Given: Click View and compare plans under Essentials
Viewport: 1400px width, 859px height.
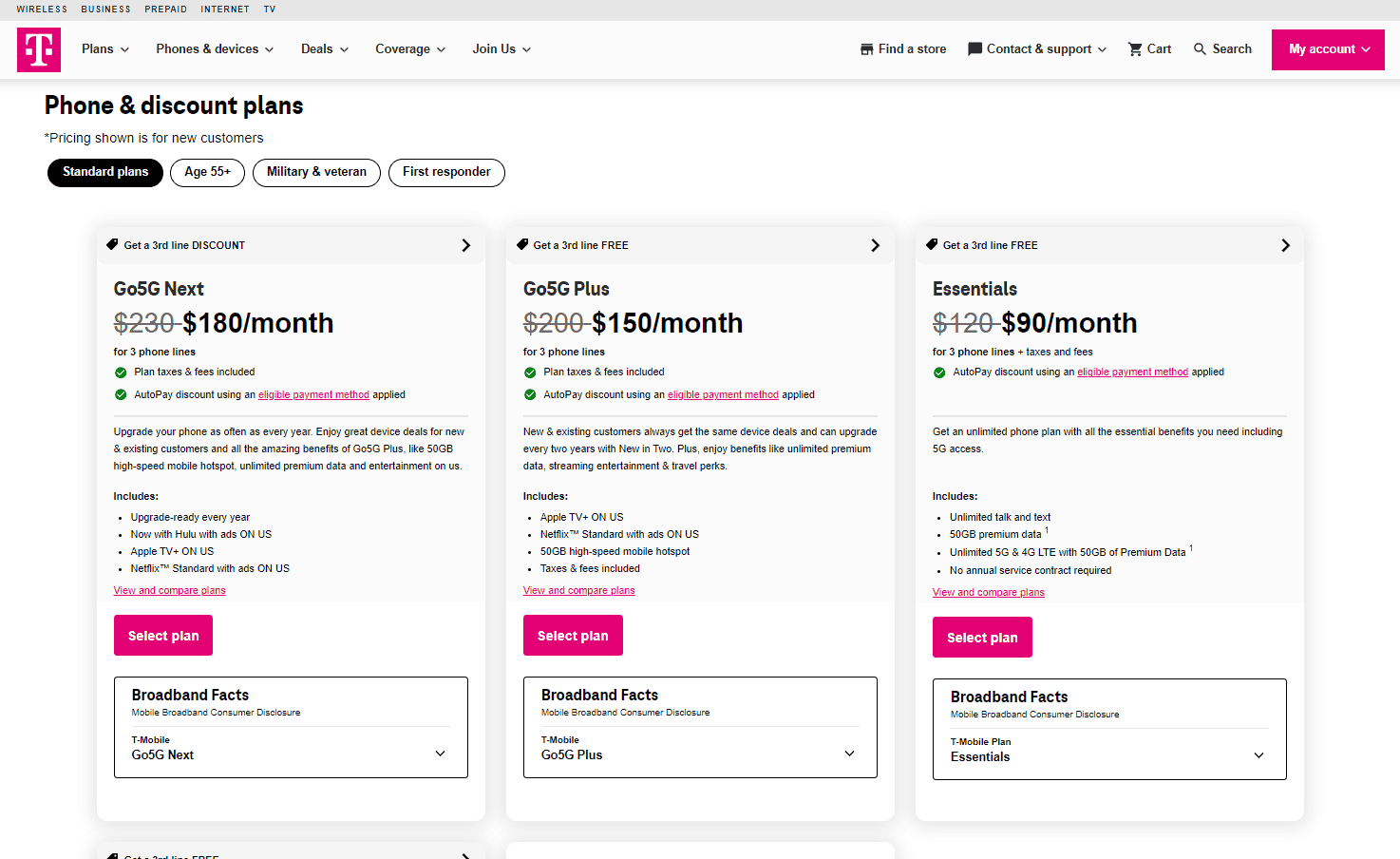Looking at the screenshot, I should click(988, 592).
